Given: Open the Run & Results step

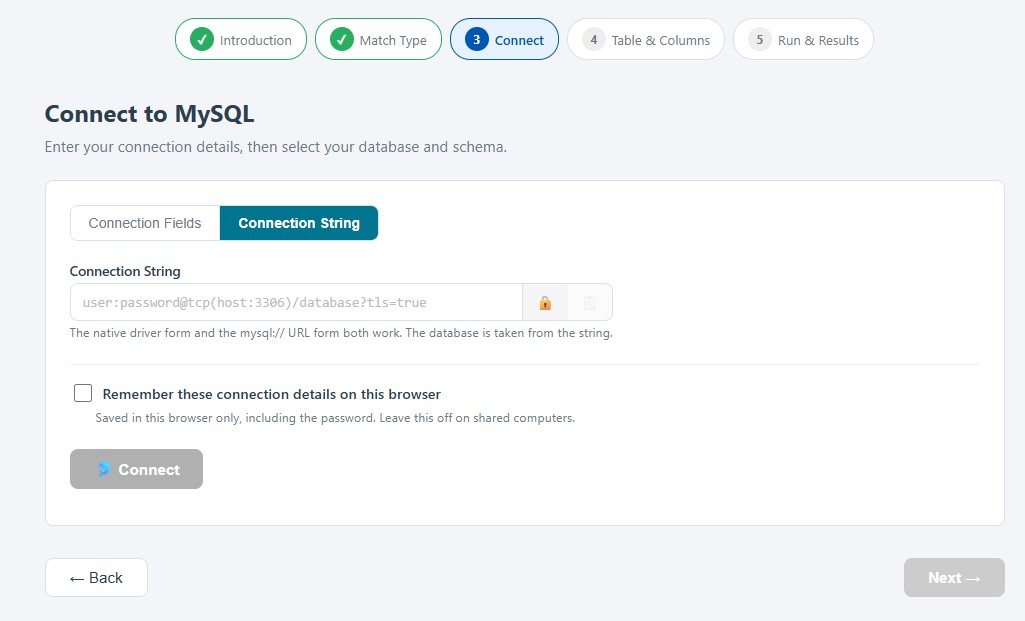Looking at the screenshot, I should click(x=803, y=39).
